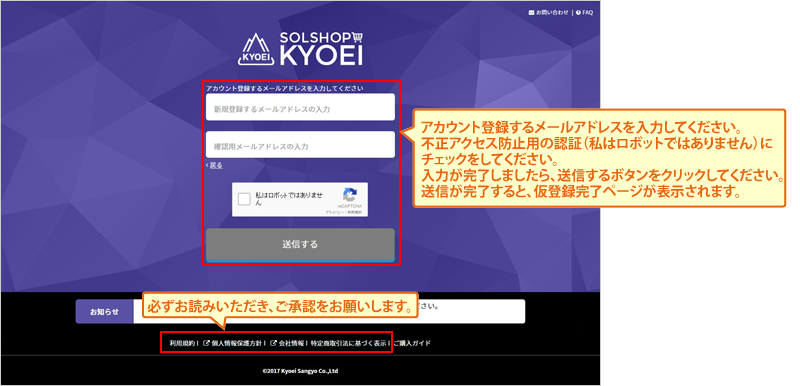The image size is (800, 386).
Task: Click the お知らせ label
Action: [x=105, y=312]
